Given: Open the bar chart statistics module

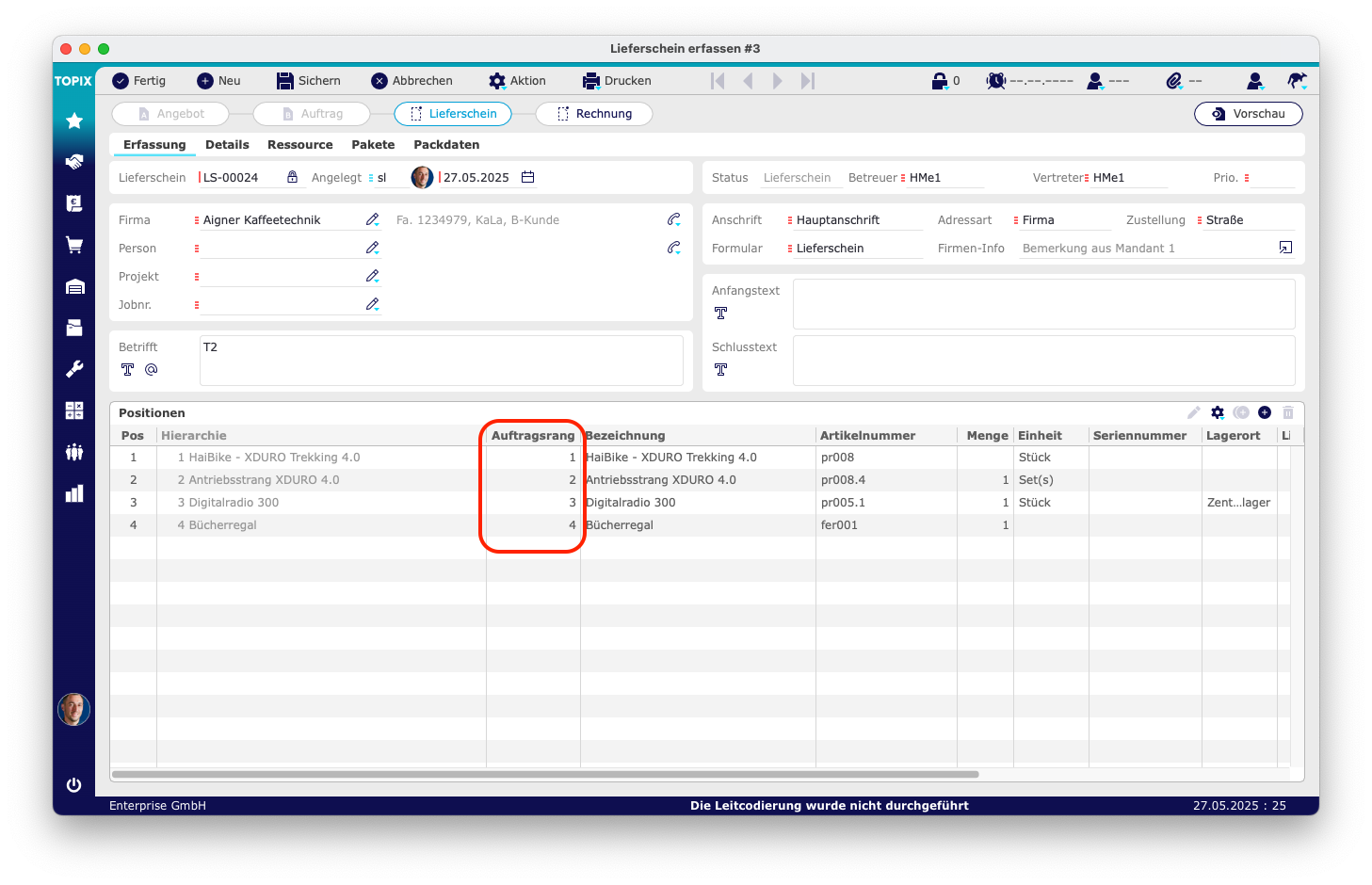Looking at the screenshot, I should (74, 493).
